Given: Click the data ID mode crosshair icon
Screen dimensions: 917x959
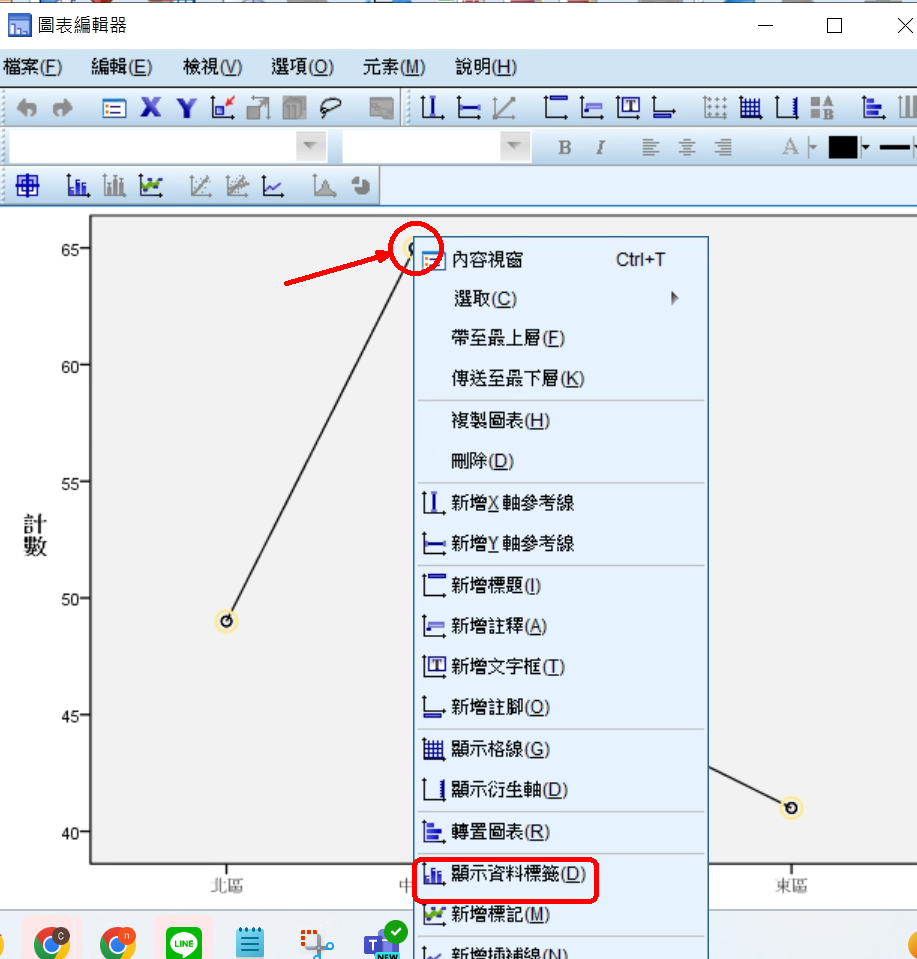Looking at the screenshot, I should coord(28,185).
